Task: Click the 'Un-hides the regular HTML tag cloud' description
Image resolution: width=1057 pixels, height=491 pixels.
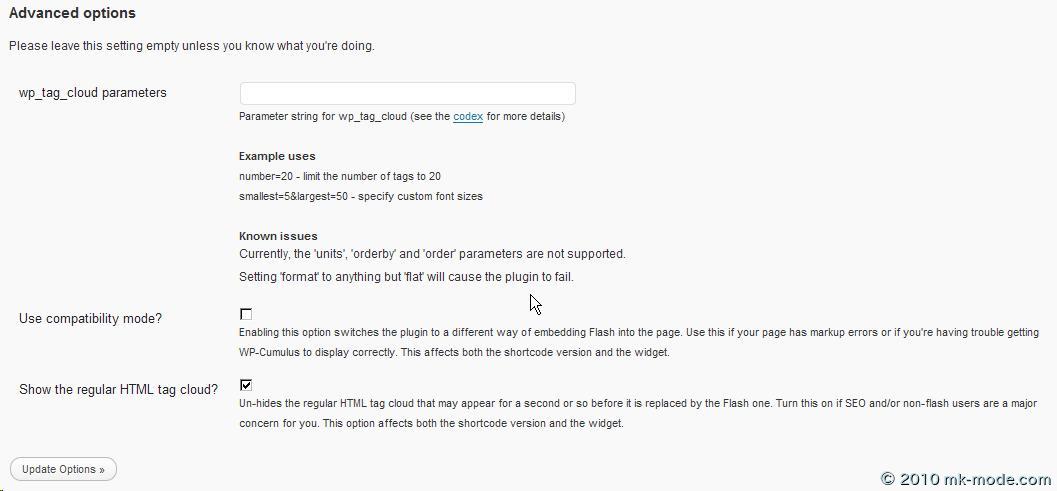Action: coord(638,413)
